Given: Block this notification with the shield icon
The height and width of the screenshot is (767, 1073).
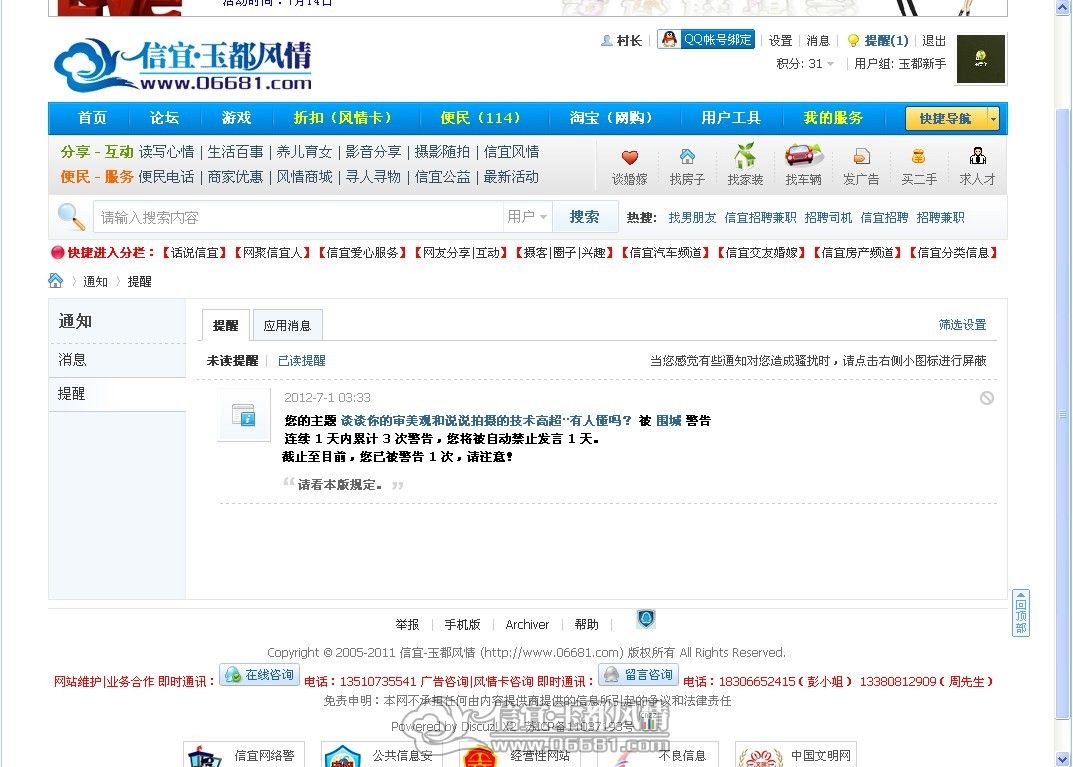Looking at the screenshot, I should tap(987, 398).
